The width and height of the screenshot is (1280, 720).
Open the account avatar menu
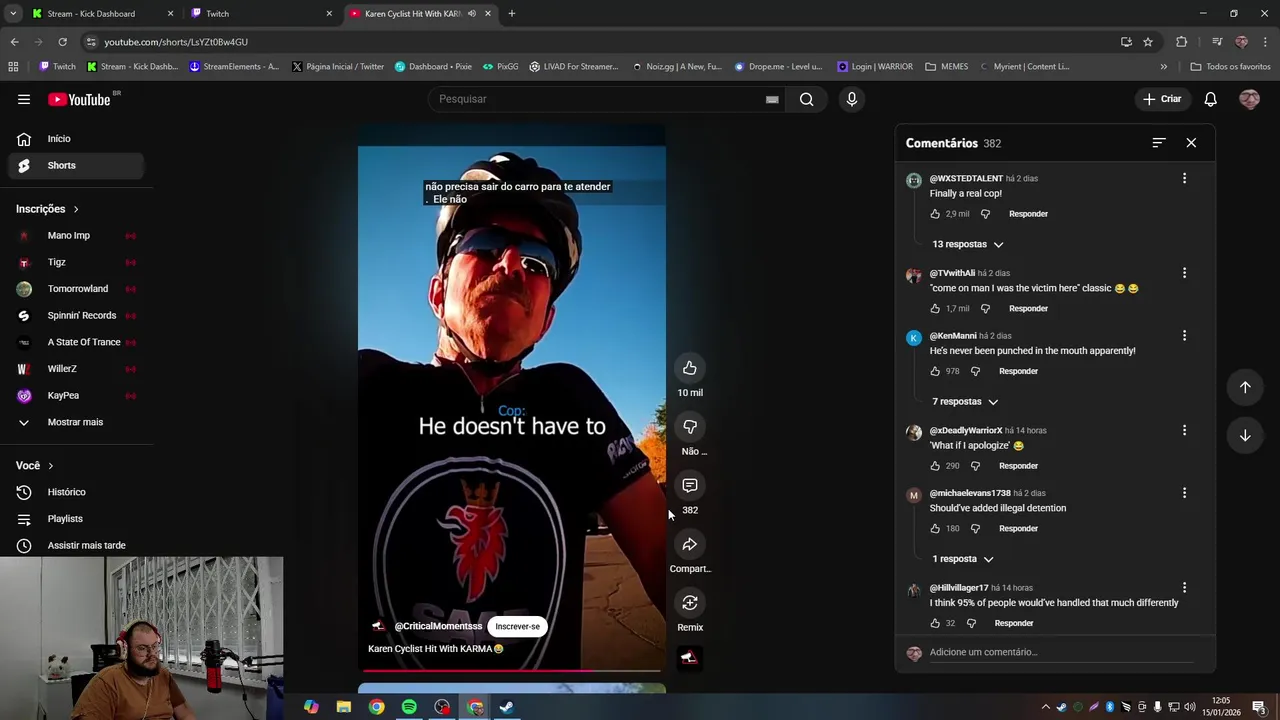(1249, 99)
